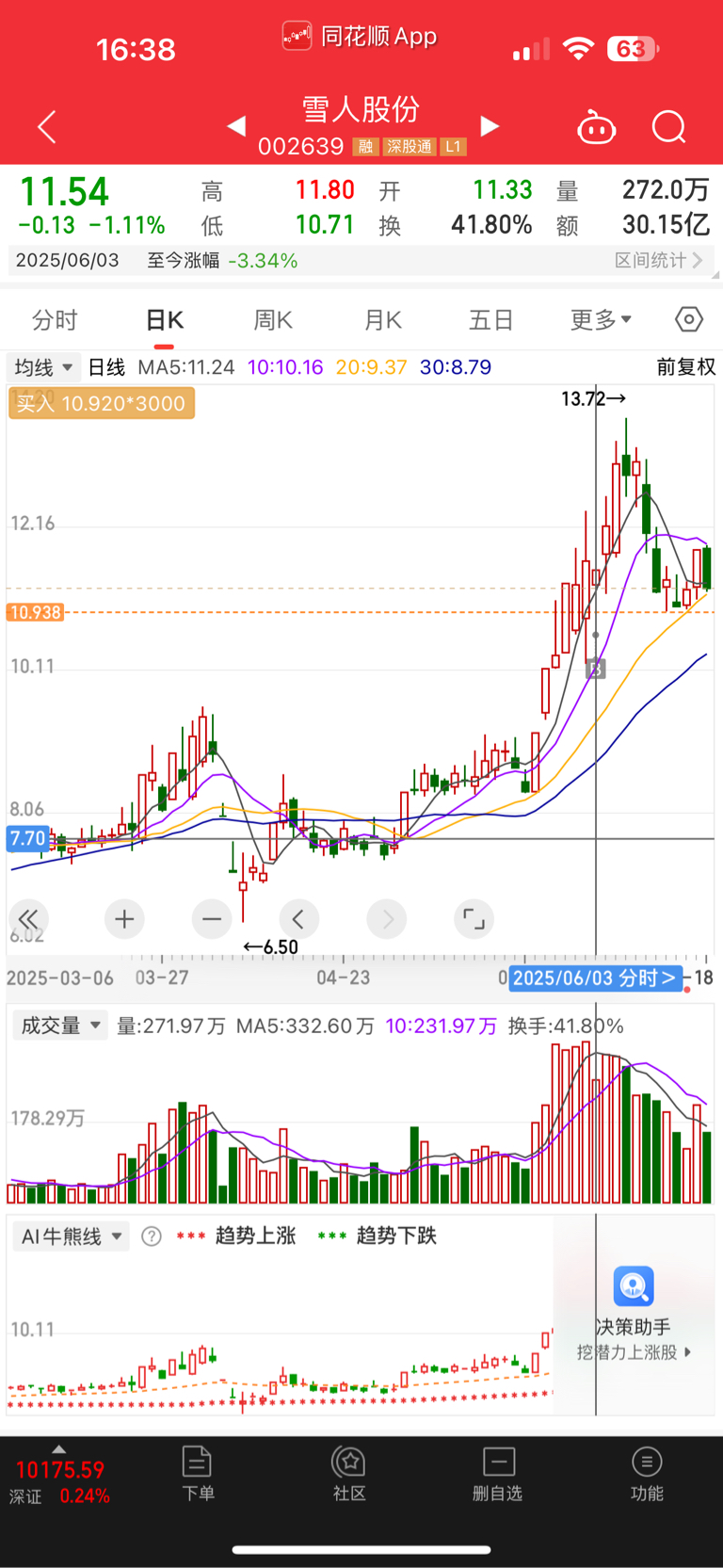
Task: Open AI牛熊线 help question mark
Action: [x=152, y=1237]
